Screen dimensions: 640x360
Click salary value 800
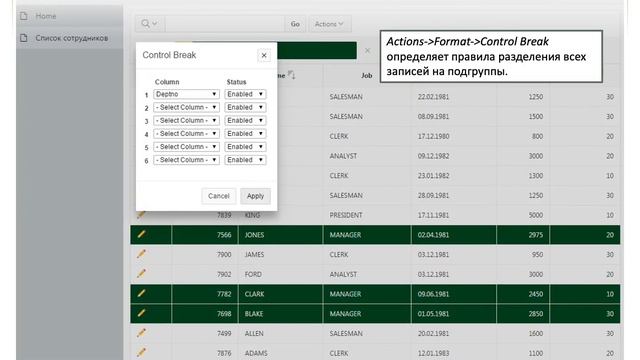(x=537, y=136)
